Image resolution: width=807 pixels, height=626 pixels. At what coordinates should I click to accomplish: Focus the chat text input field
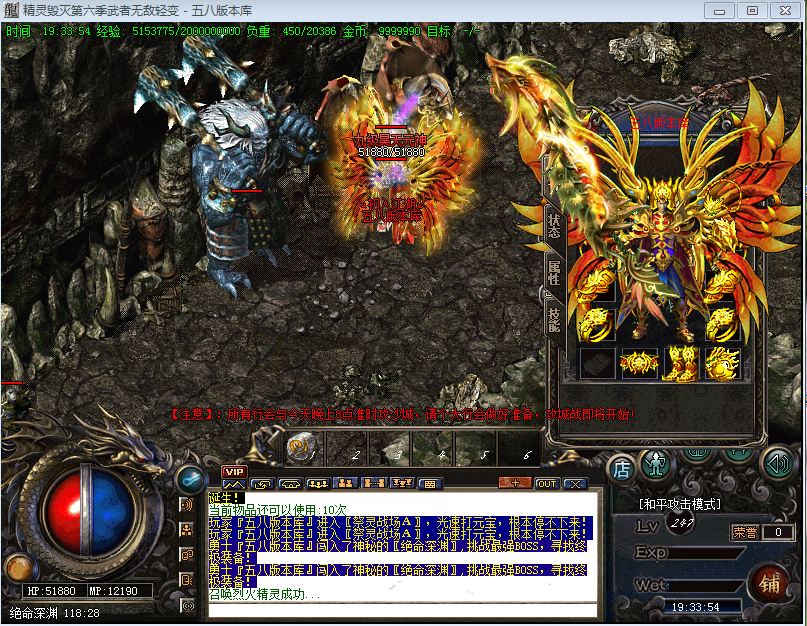pyautogui.click(x=402, y=611)
